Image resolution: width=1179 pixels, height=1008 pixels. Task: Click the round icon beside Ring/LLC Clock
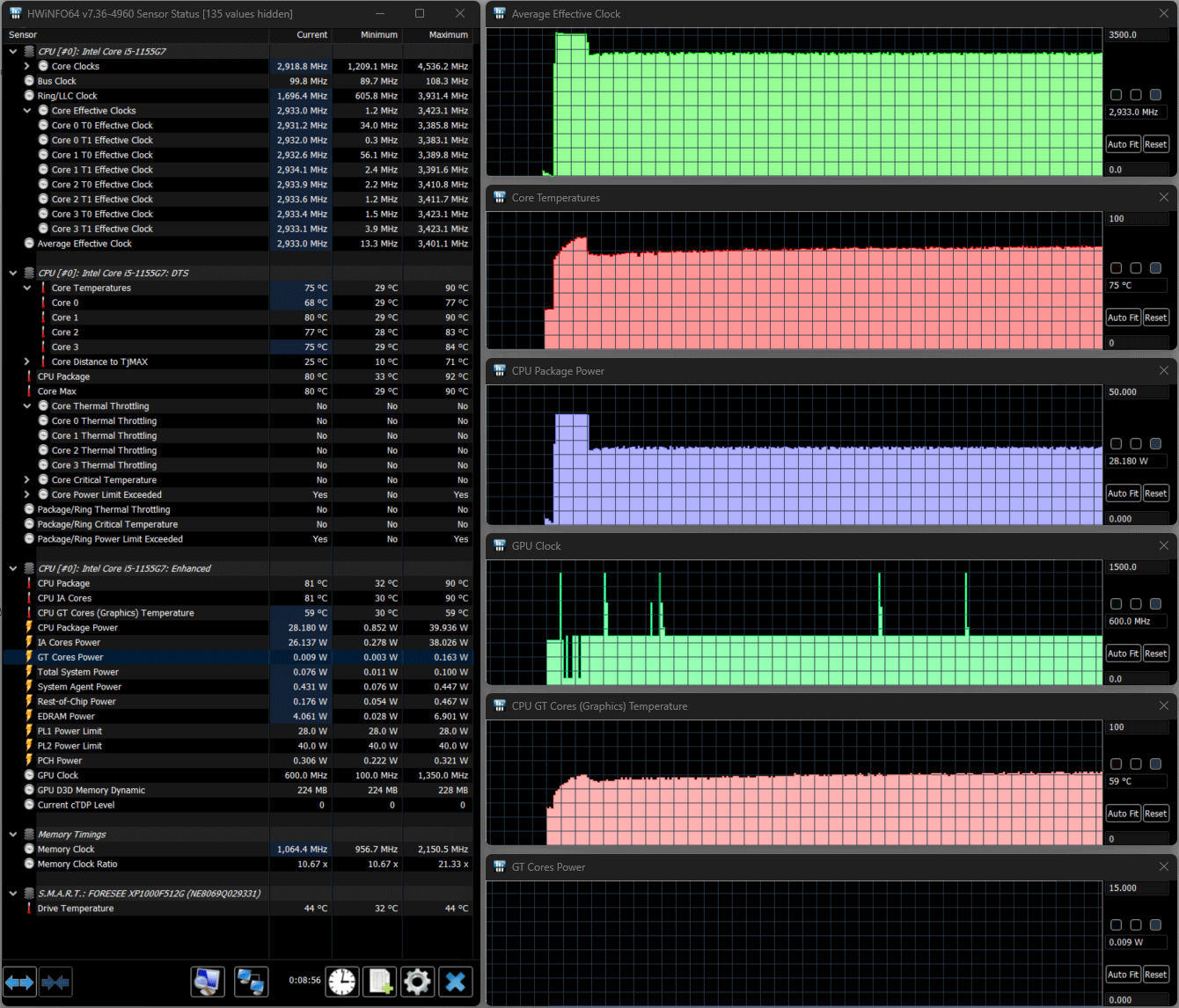pos(29,96)
